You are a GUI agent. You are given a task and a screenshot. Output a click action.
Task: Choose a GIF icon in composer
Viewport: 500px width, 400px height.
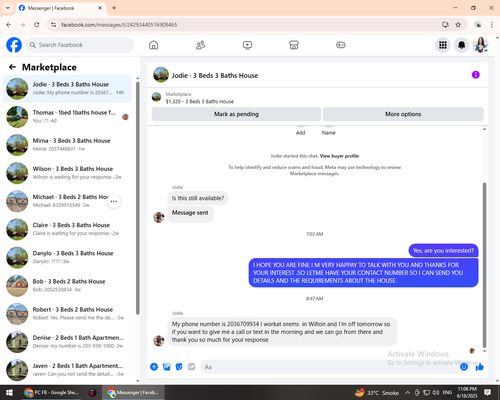(191, 367)
